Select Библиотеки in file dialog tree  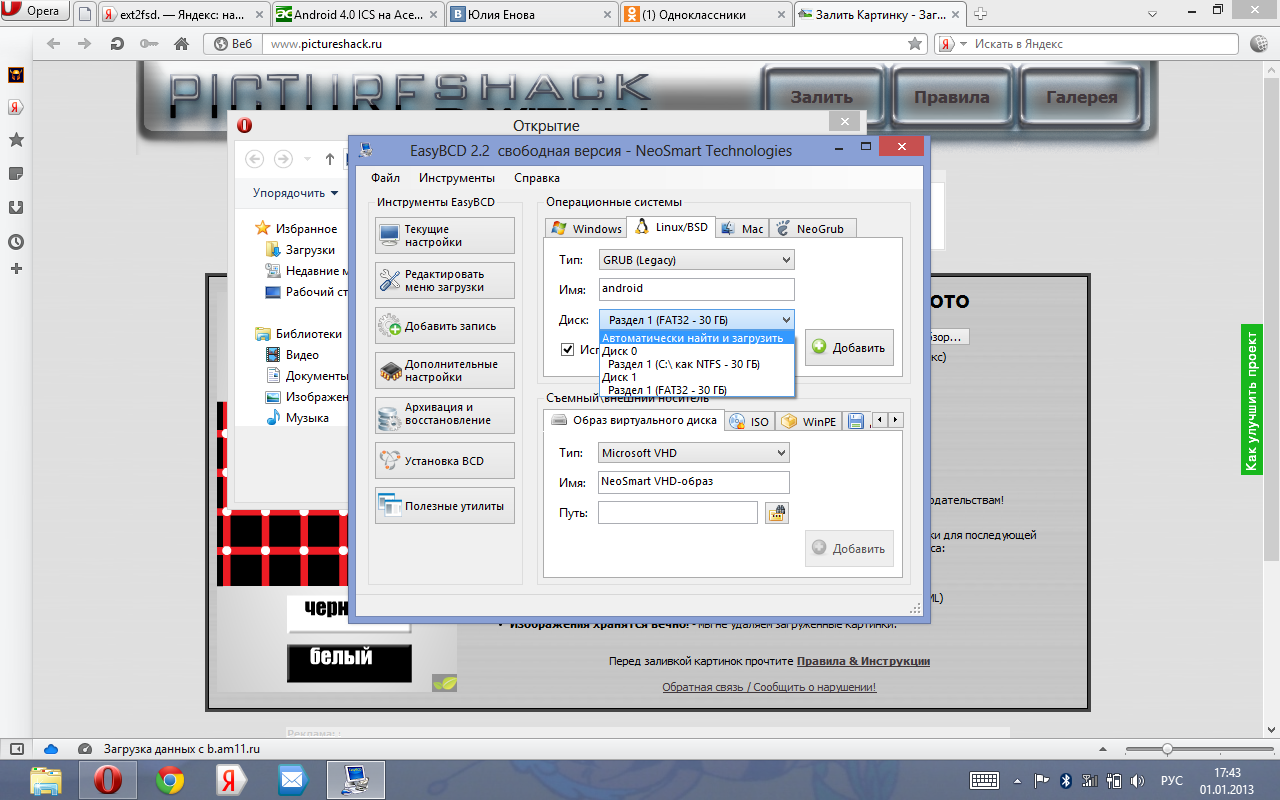(x=299, y=334)
